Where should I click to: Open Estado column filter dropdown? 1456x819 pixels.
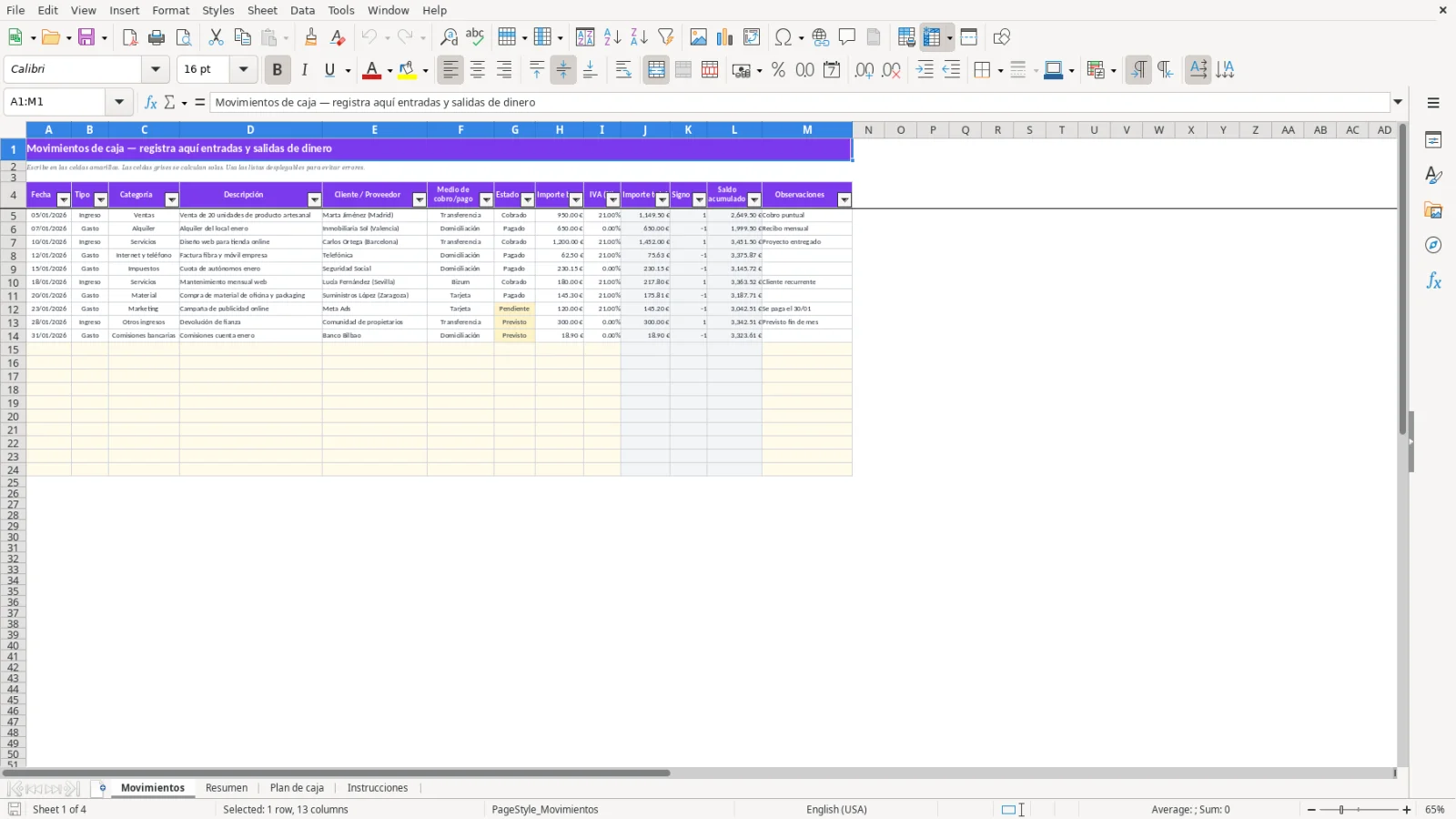click(x=527, y=199)
